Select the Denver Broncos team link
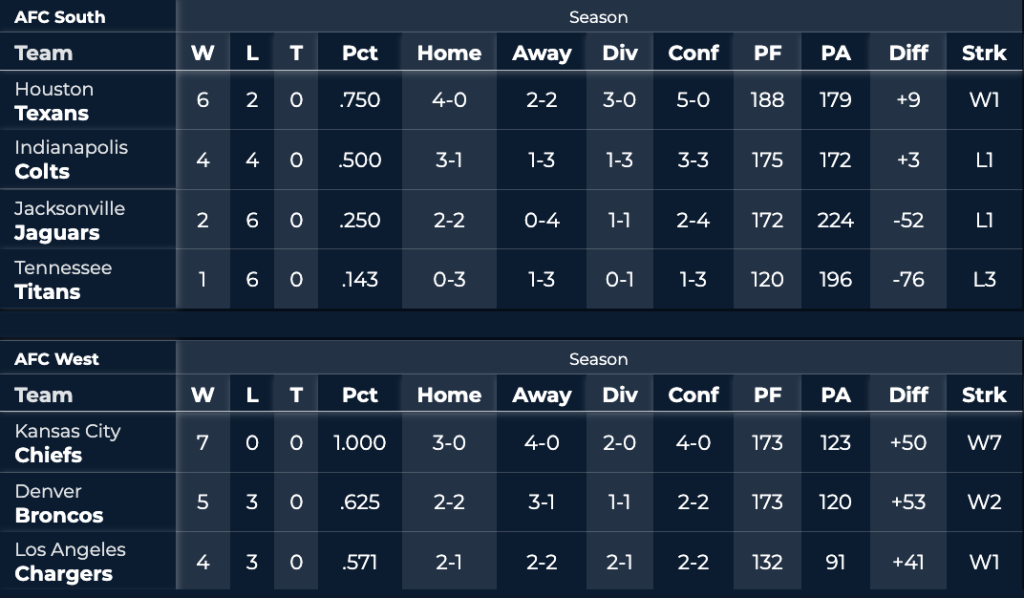 point(59,503)
